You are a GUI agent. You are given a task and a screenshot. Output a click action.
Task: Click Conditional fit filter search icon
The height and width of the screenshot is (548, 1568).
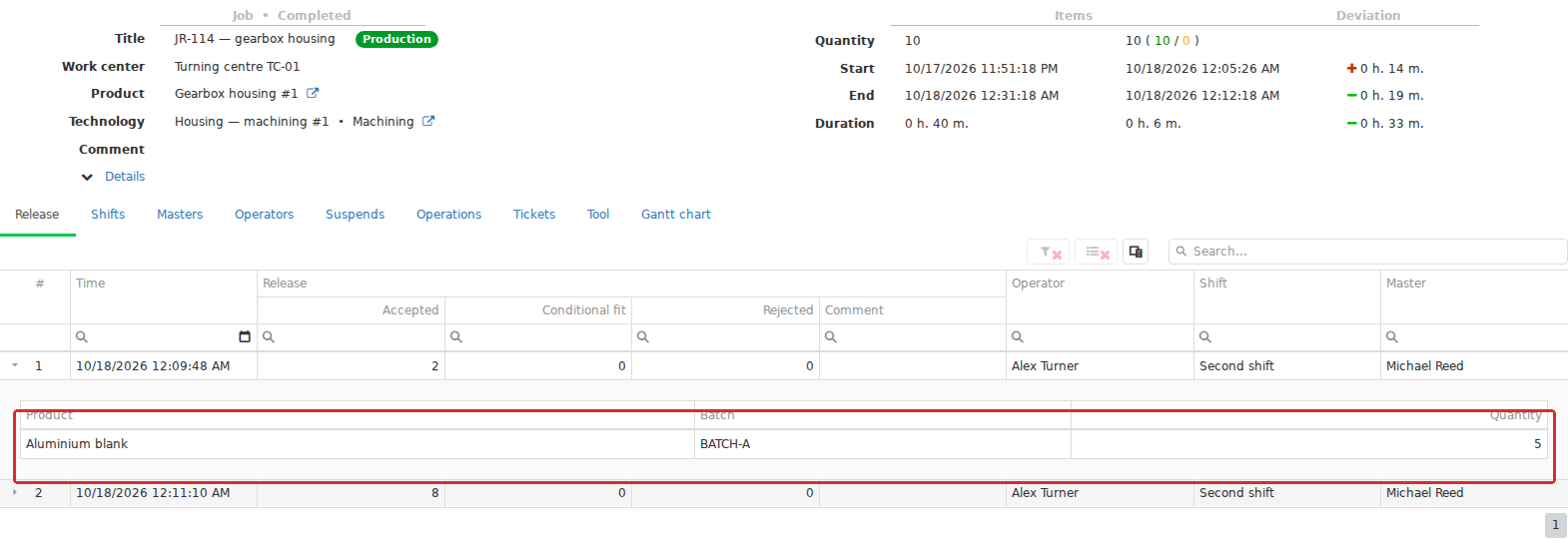click(456, 337)
